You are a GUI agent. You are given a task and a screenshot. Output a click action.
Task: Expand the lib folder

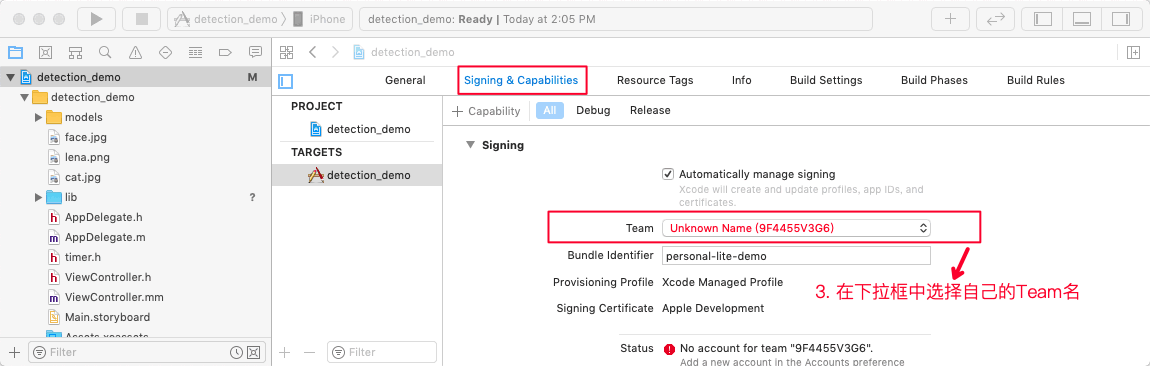click(38, 197)
